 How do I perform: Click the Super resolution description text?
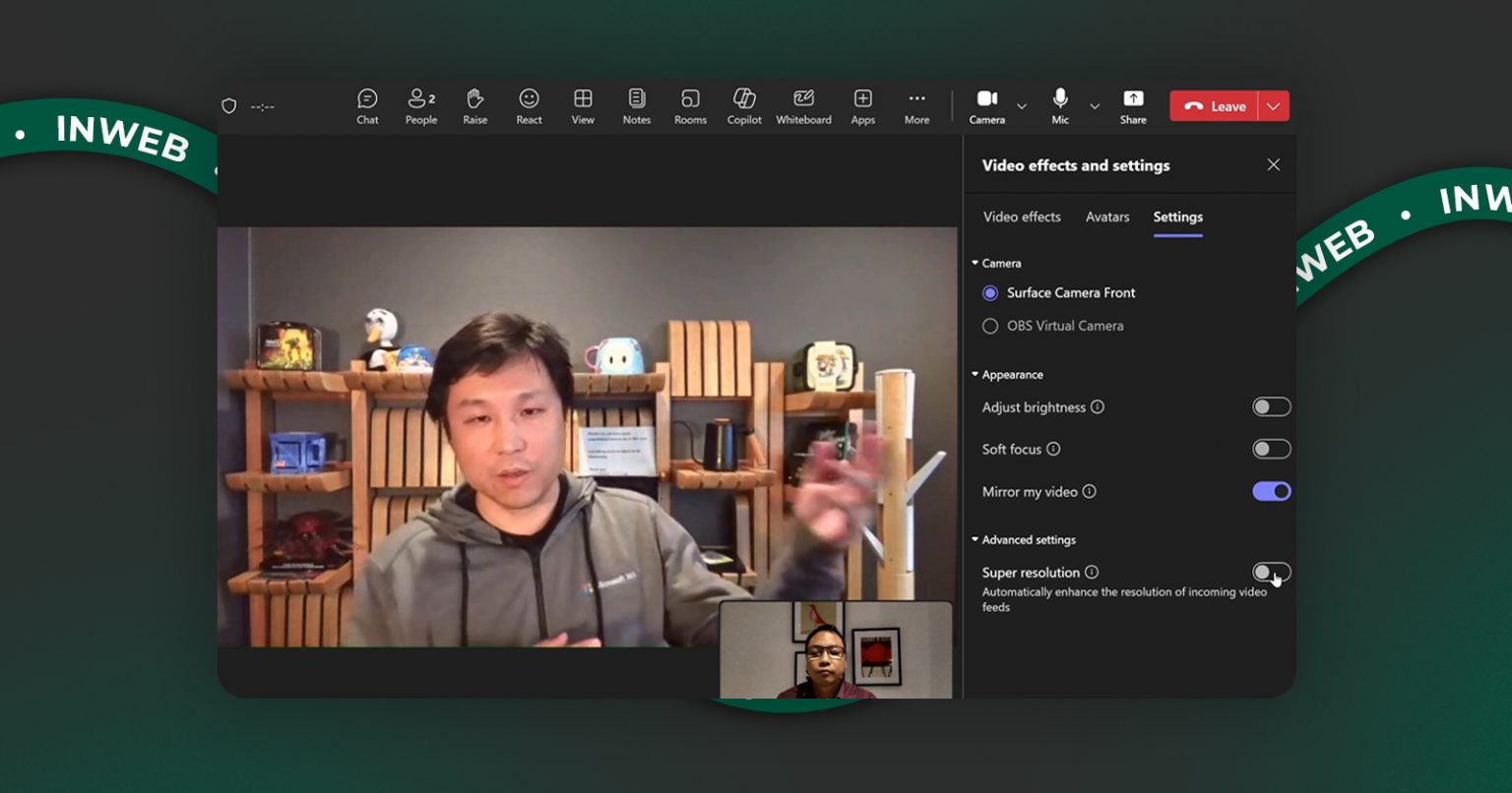pyautogui.click(x=1124, y=599)
